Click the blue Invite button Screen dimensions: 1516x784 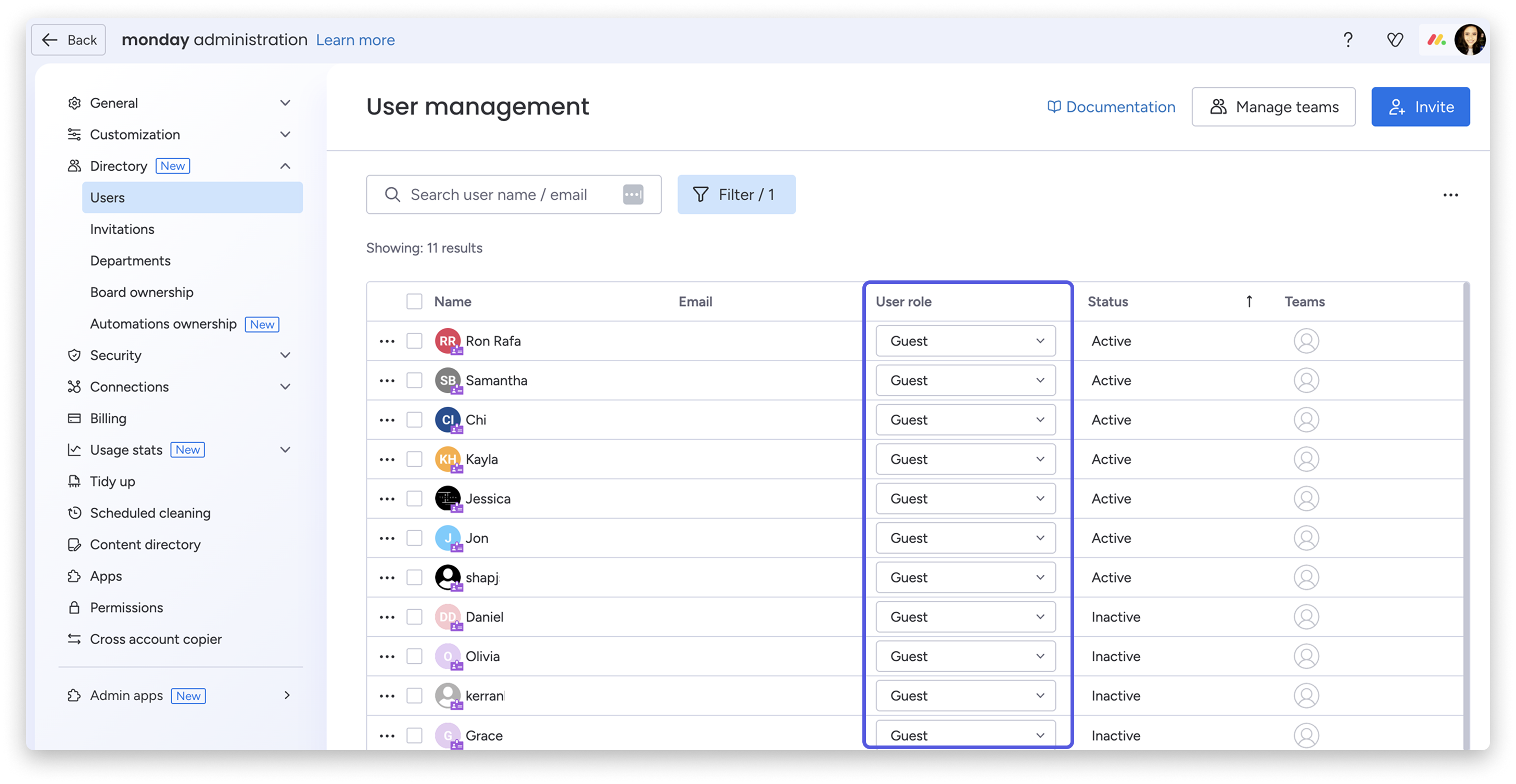click(x=1420, y=107)
